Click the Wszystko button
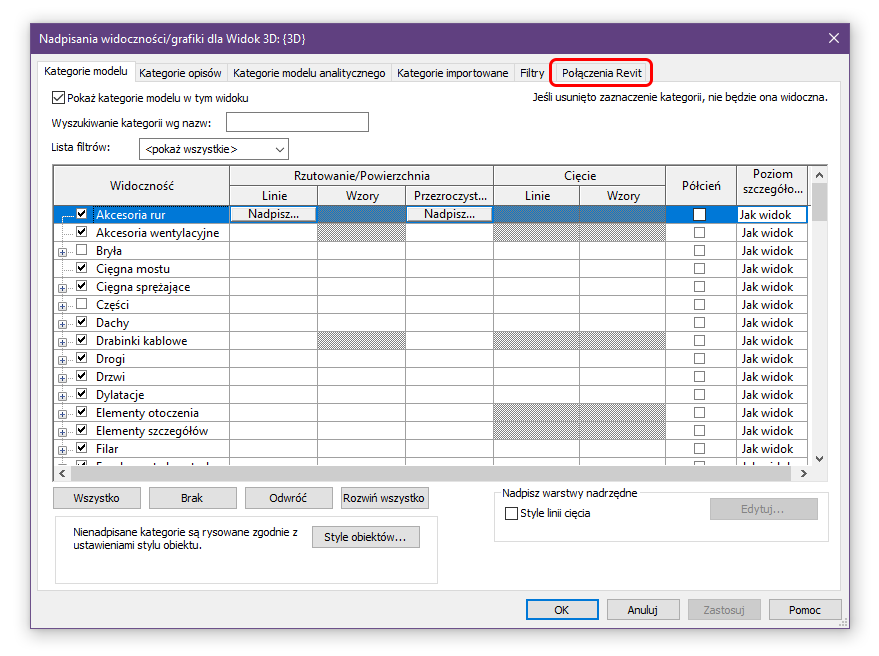The image size is (879, 656). pyautogui.click(x=96, y=498)
